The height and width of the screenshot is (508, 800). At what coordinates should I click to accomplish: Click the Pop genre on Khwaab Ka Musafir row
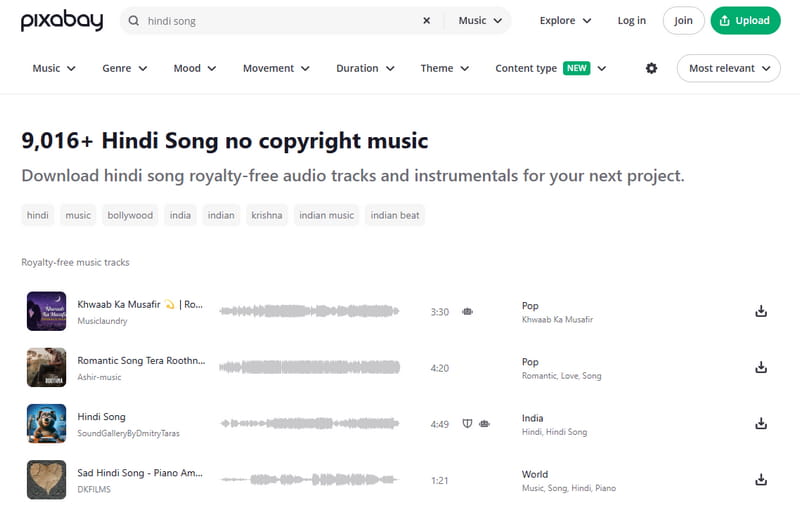tap(530, 306)
